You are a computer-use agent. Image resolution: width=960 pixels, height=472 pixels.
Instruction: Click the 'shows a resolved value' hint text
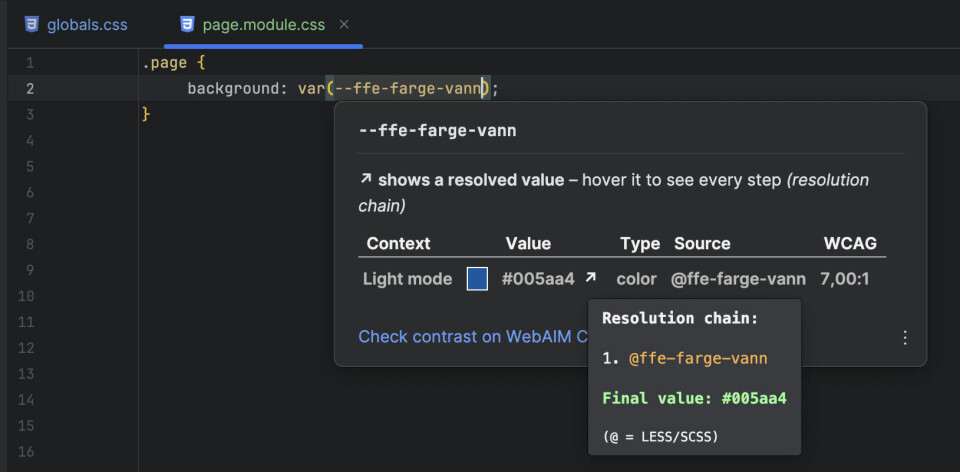471,180
